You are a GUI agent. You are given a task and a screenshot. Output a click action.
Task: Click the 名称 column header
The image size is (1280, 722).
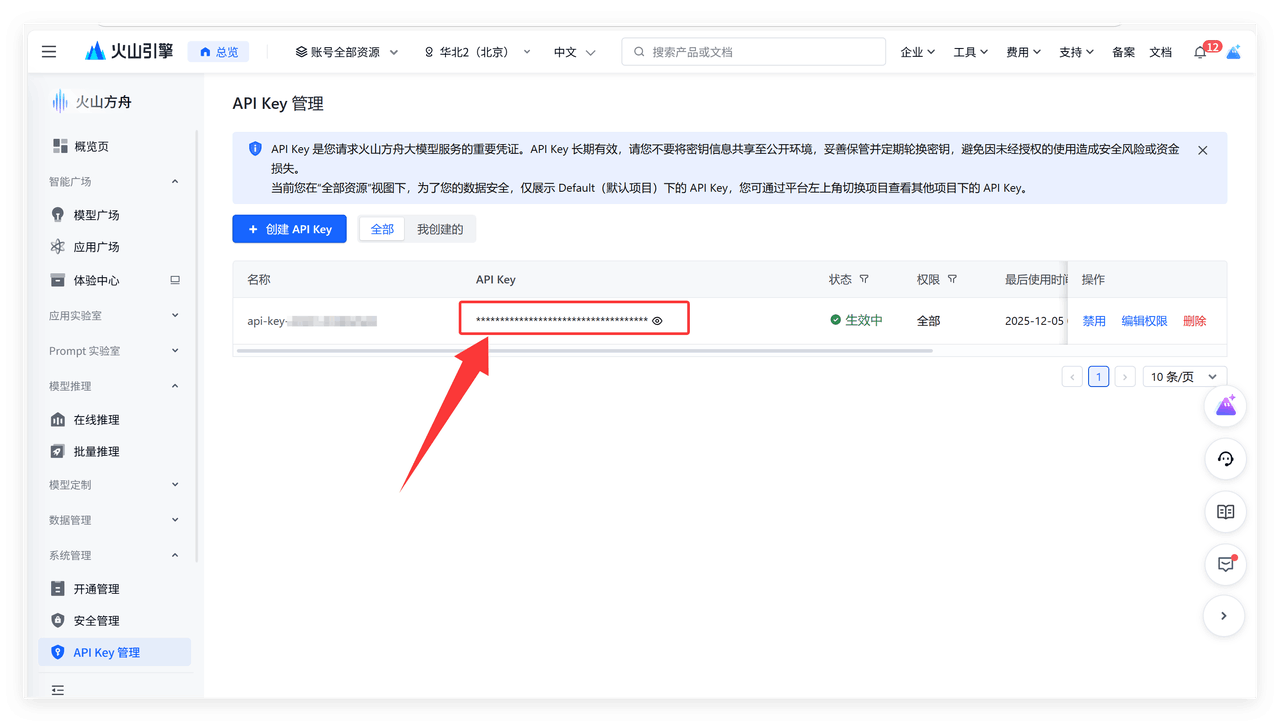pos(259,280)
